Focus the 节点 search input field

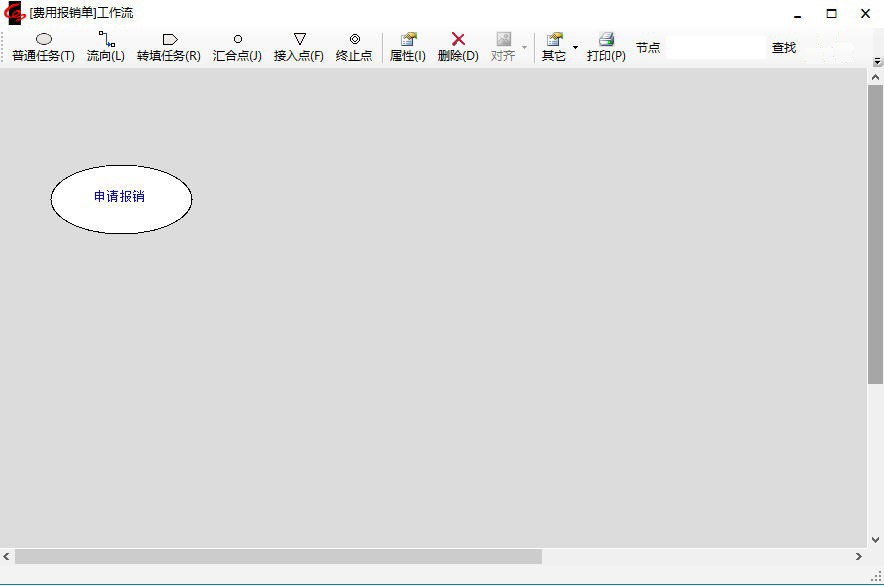[715, 48]
